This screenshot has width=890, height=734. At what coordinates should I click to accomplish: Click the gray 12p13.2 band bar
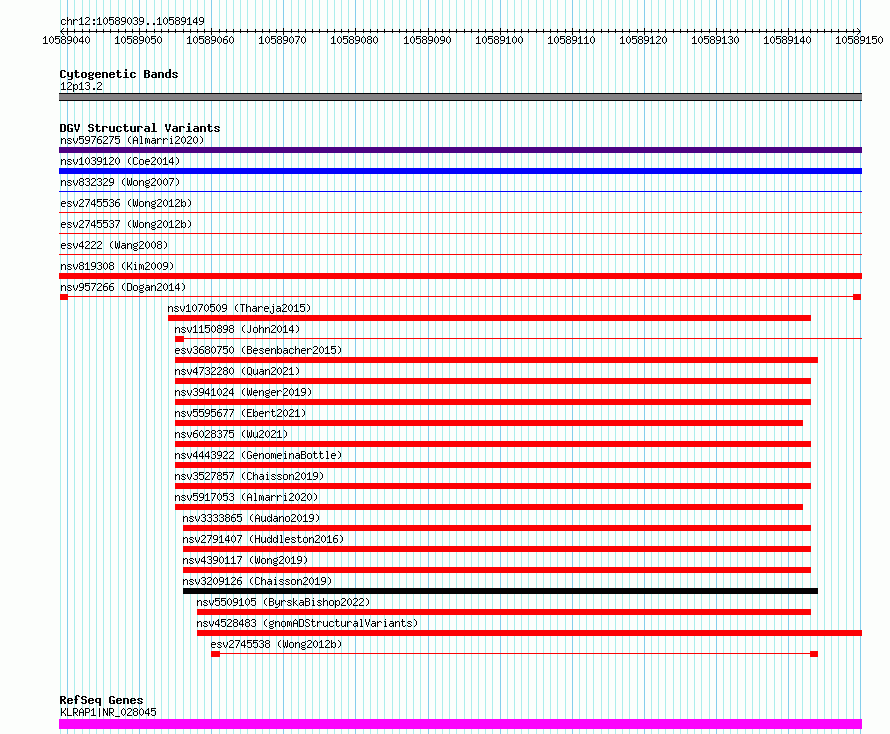[460, 97]
